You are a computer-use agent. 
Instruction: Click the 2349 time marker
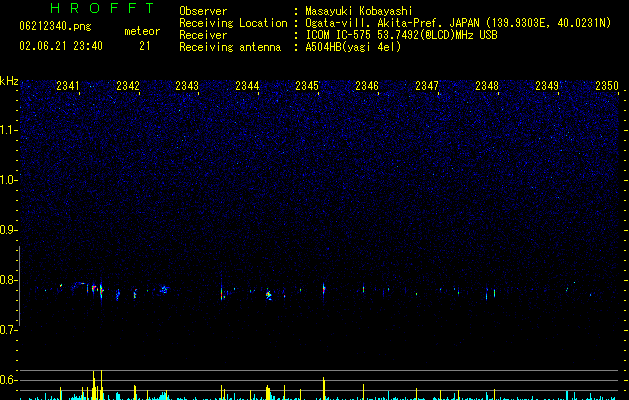point(547,86)
